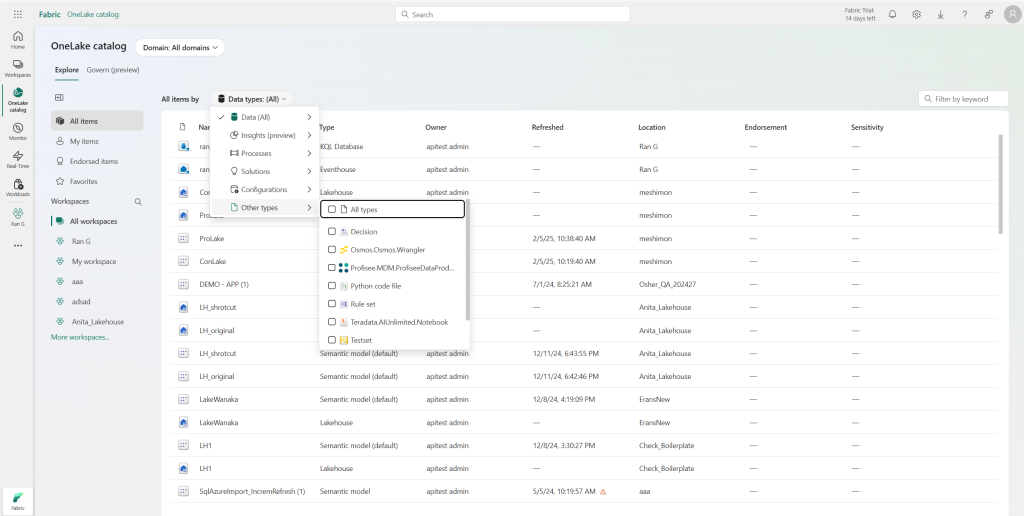This screenshot has width=1024, height=516.
Task: Open the feedback icon in header
Action: click(x=989, y=14)
